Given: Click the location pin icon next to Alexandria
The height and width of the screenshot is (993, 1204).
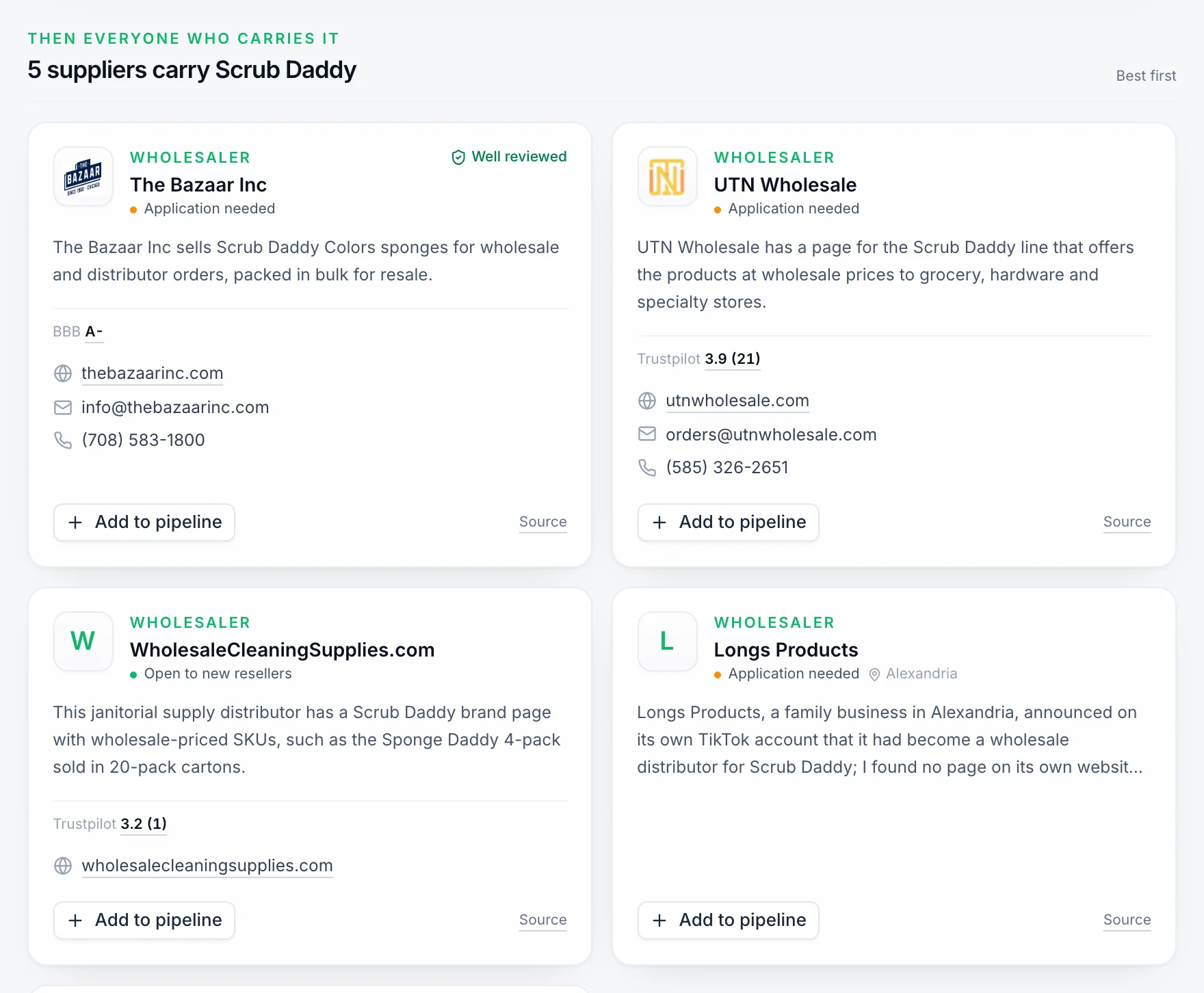Looking at the screenshot, I should 874,674.
